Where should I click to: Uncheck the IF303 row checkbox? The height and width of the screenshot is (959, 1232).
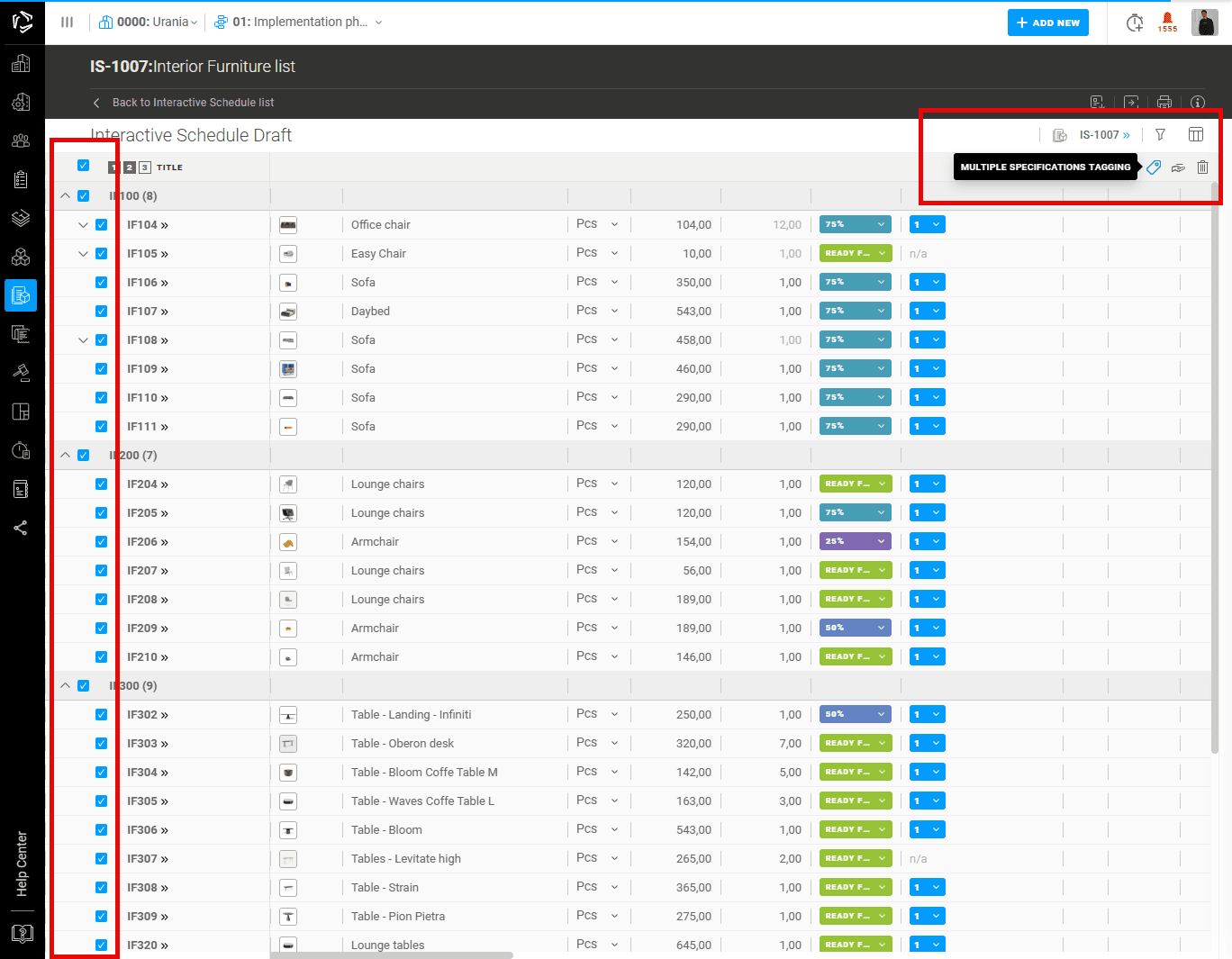(101, 744)
